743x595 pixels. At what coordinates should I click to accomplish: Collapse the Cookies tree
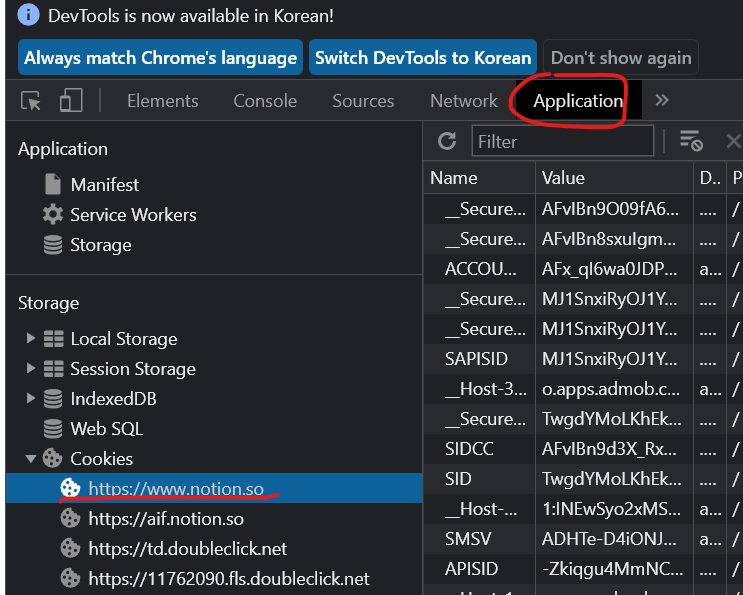(31, 459)
